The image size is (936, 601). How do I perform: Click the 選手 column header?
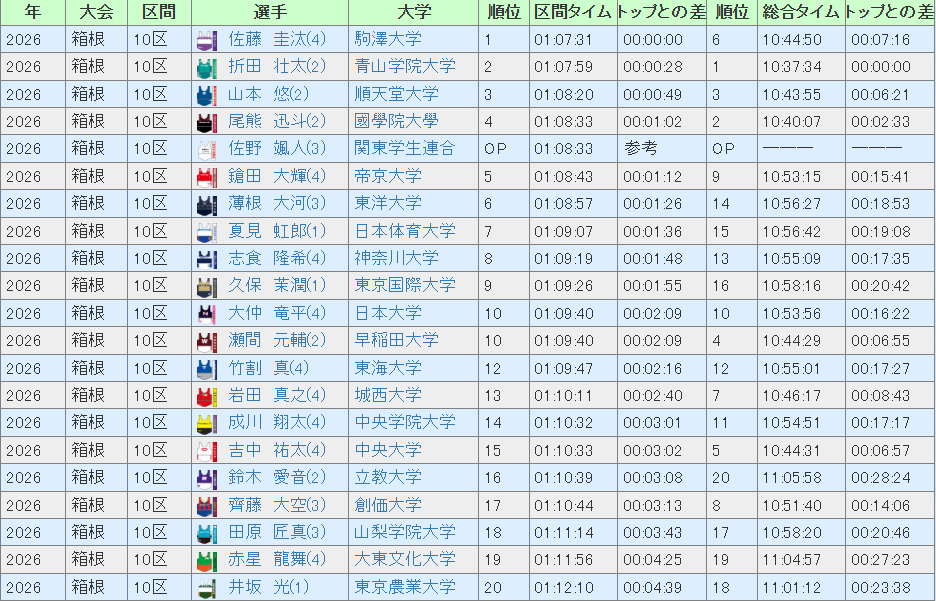[269, 12]
